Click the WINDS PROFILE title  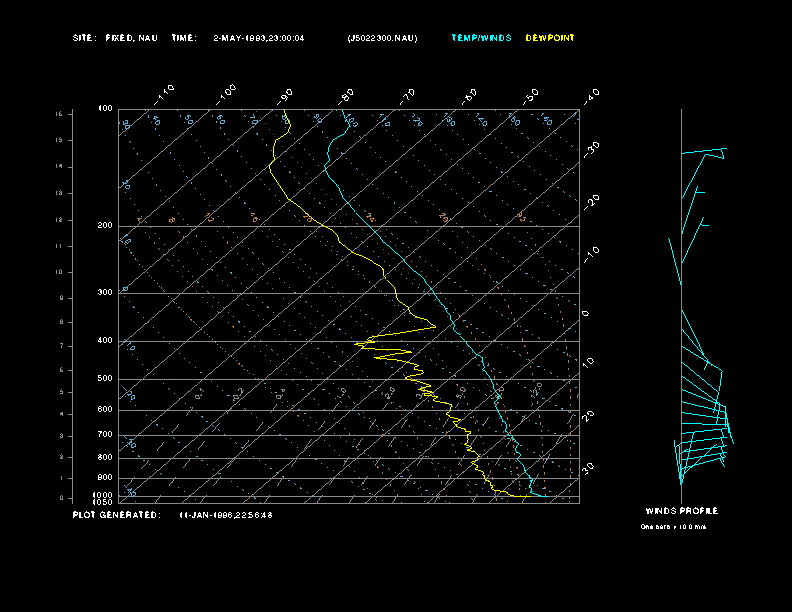point(682,511)
